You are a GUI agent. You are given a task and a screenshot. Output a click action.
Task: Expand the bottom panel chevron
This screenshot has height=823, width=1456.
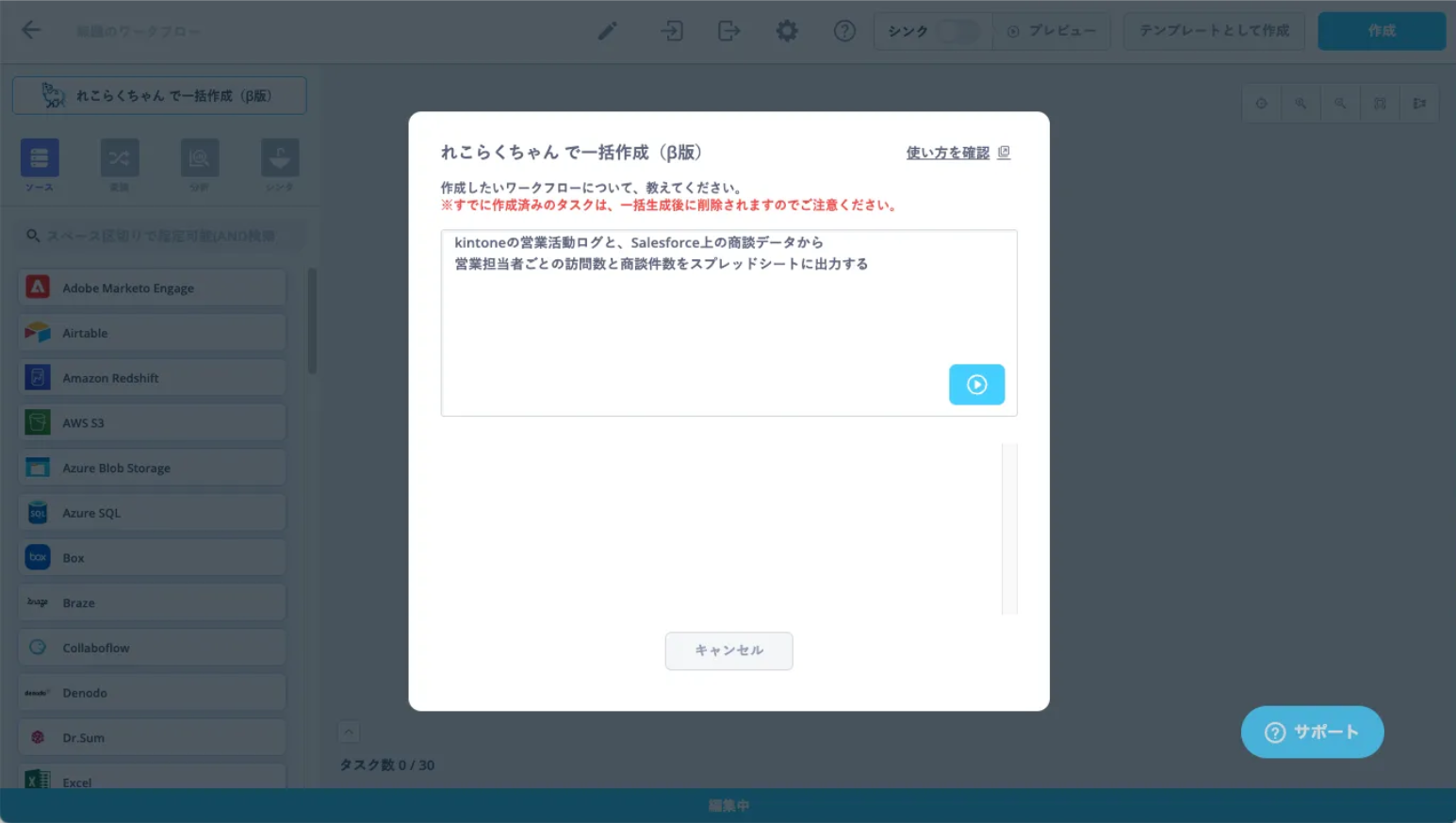tap(349, 732)
